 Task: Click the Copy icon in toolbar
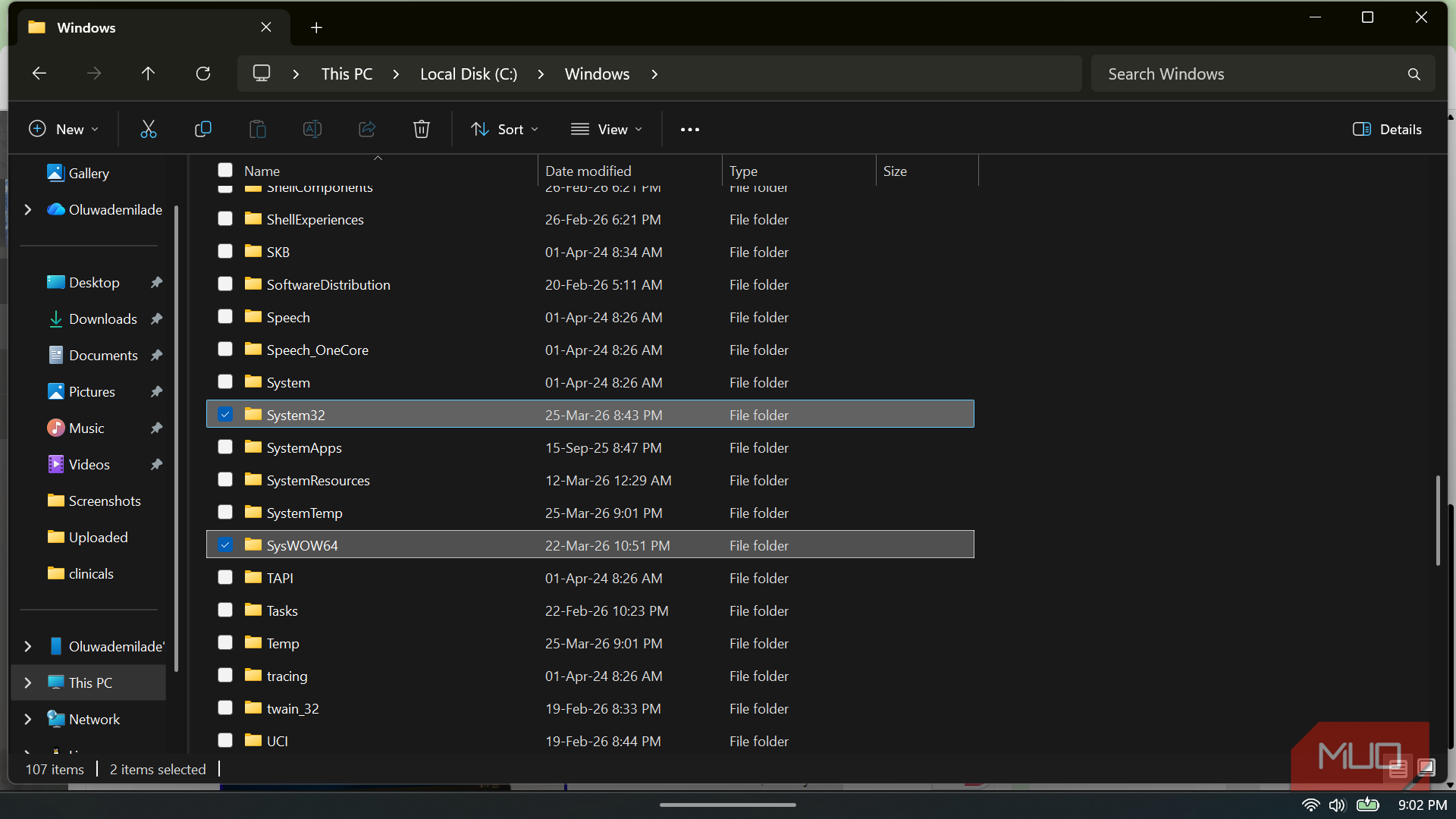coord(203,129)
